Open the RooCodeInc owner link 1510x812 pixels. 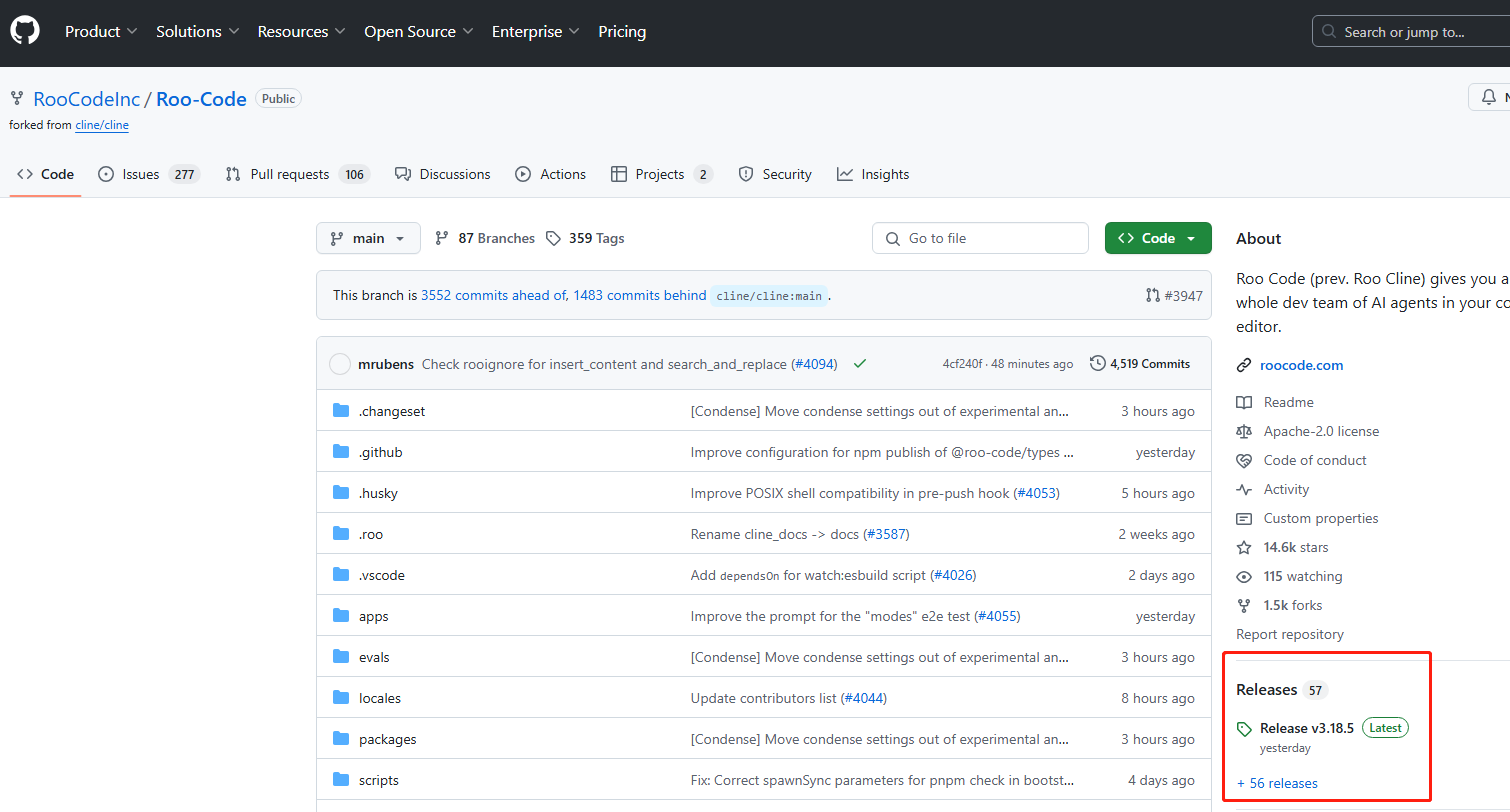coord(87,99)
